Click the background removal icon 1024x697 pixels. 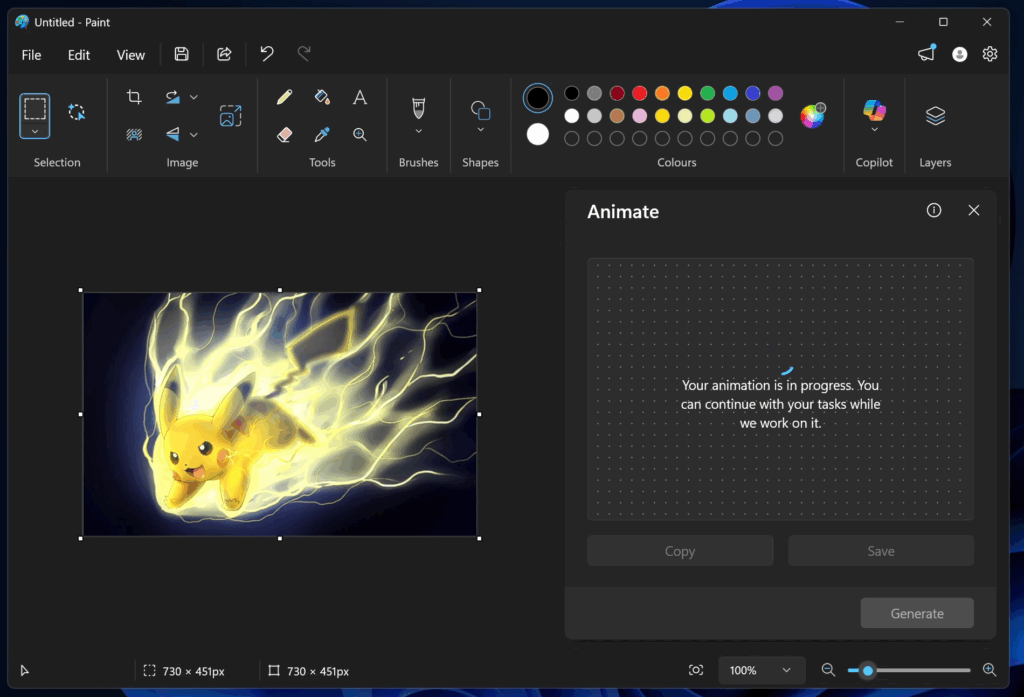point(134,134)
